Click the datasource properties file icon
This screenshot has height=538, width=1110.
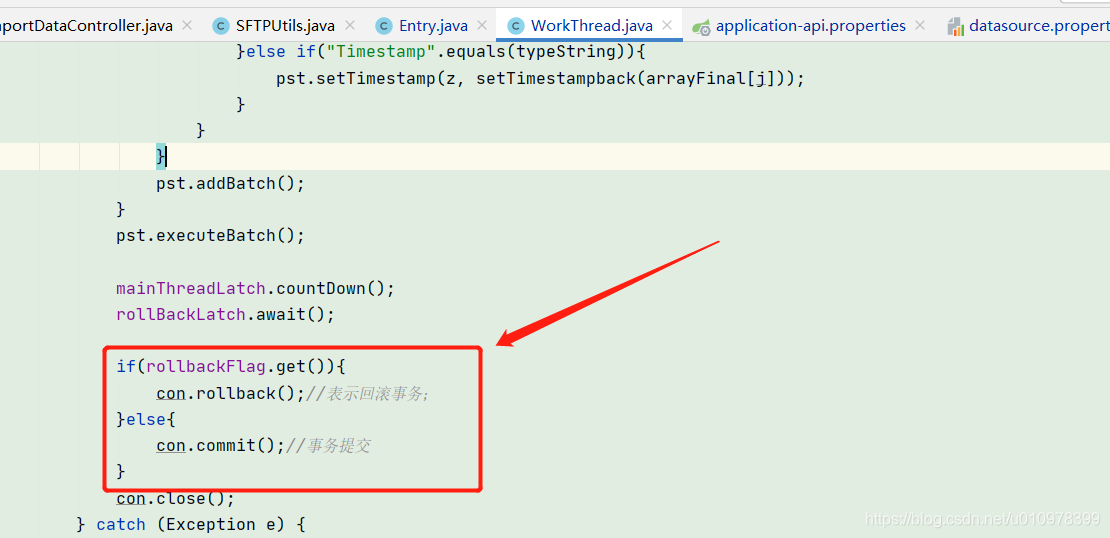[956, 27]
